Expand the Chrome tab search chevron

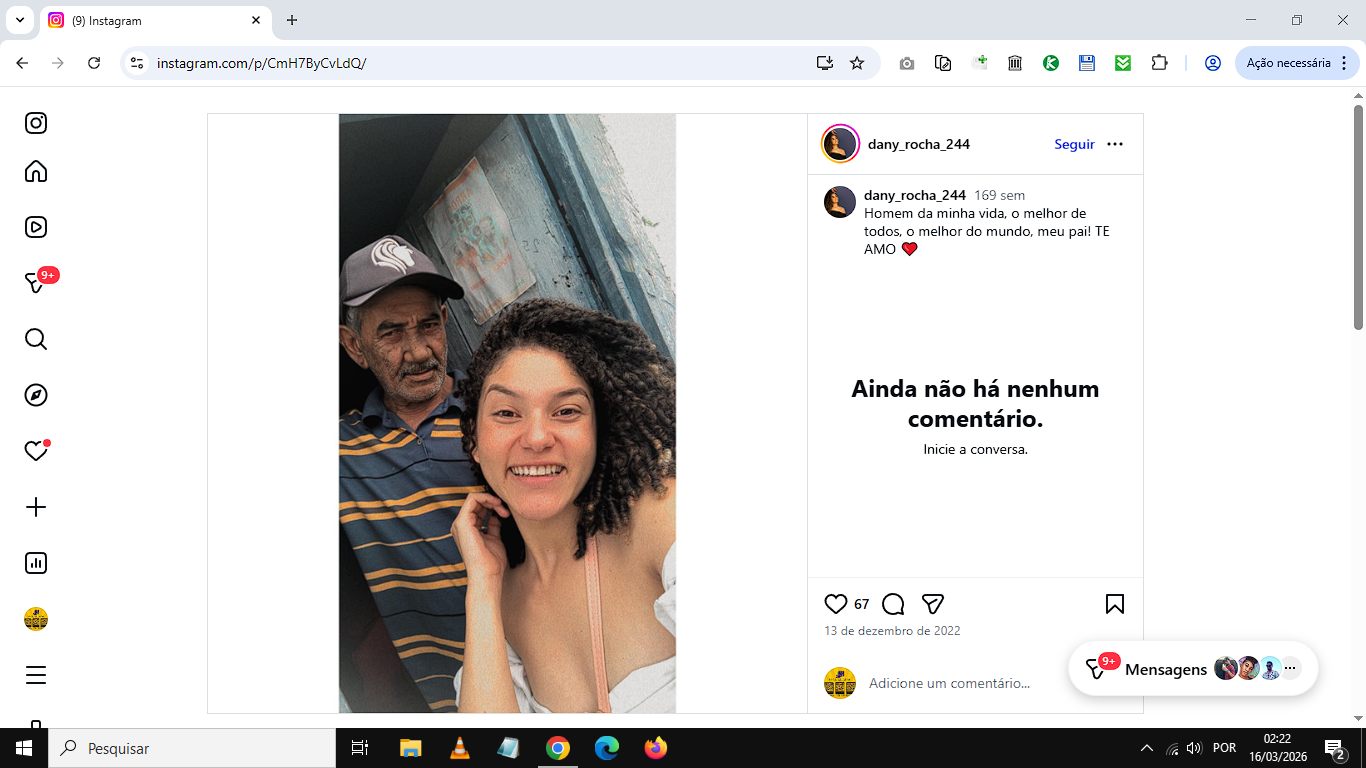pos(19,20)
